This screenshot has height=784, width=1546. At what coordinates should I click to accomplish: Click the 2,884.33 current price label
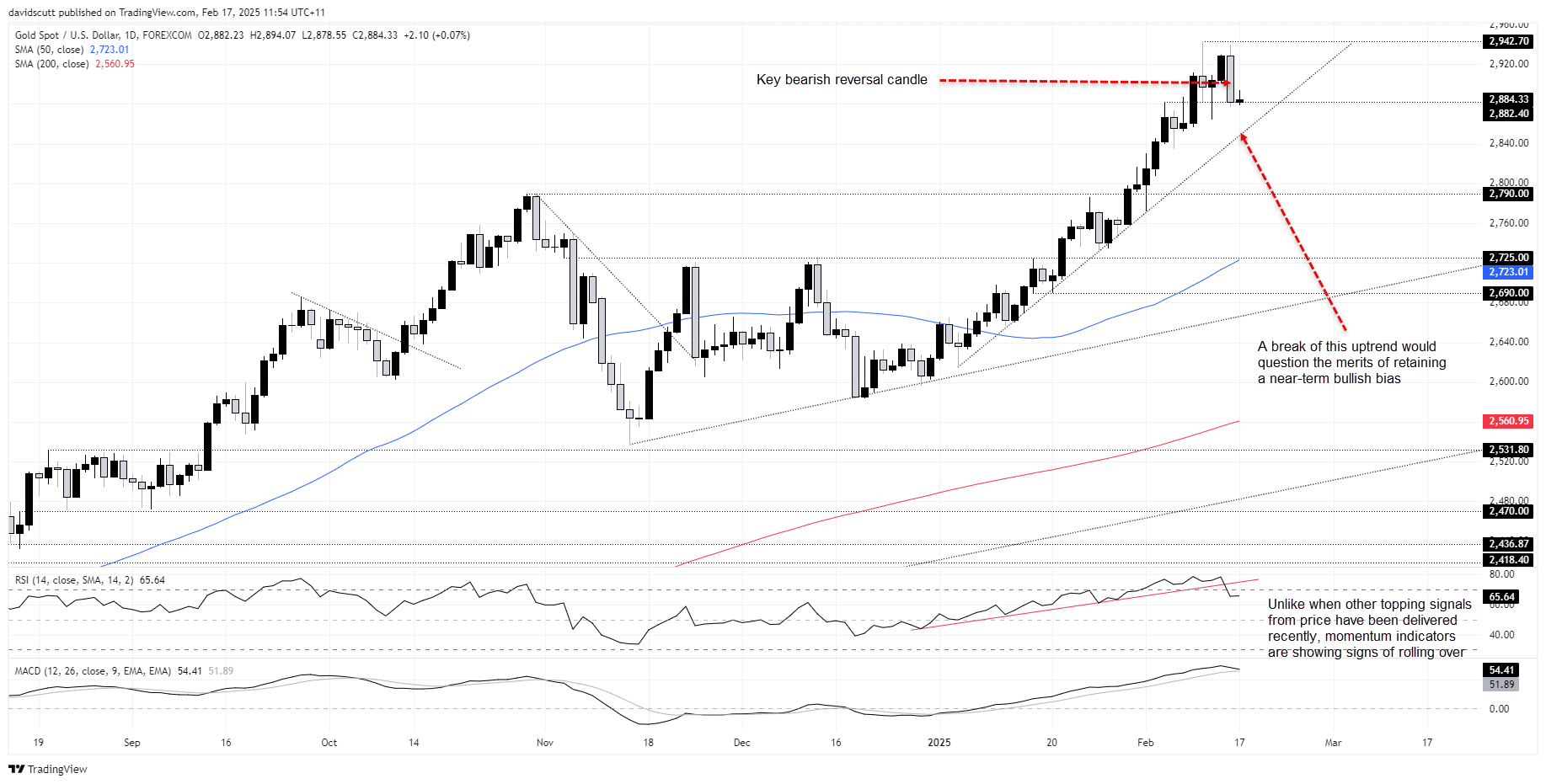point(1508,99)
